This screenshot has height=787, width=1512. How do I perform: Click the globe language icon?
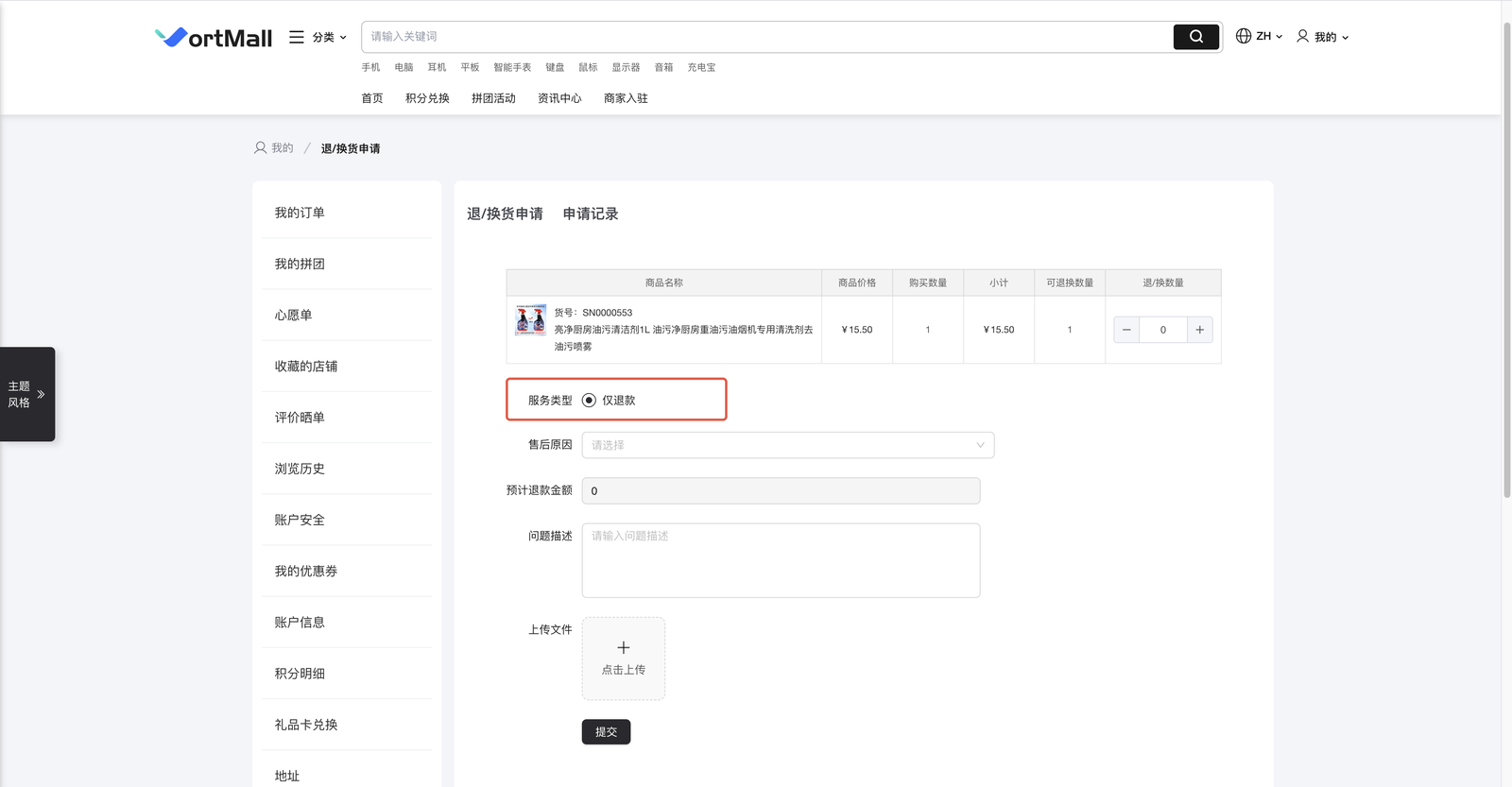[1244, 36]
